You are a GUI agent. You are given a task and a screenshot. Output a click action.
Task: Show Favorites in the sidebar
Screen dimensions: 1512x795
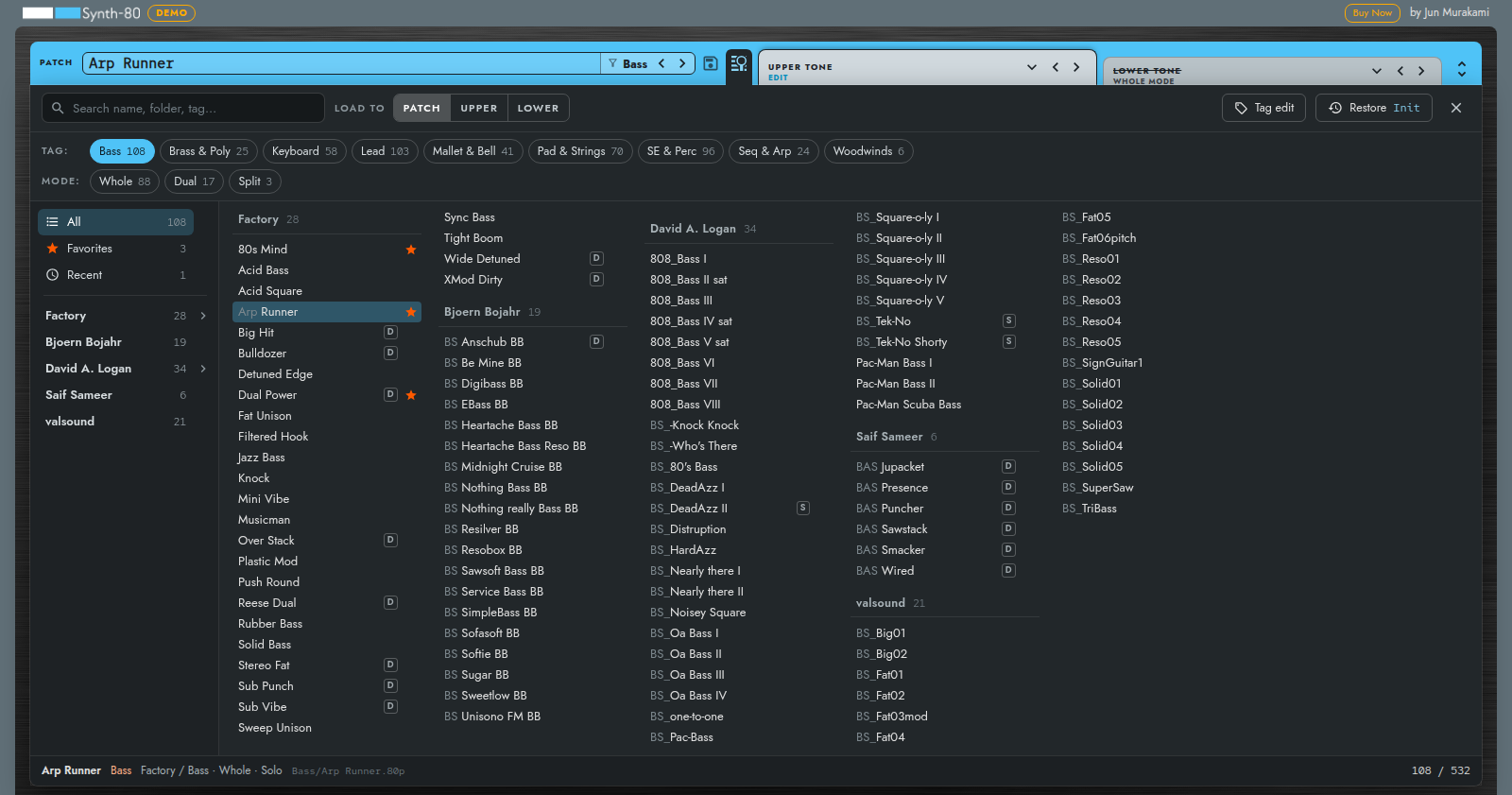[116, 249]
